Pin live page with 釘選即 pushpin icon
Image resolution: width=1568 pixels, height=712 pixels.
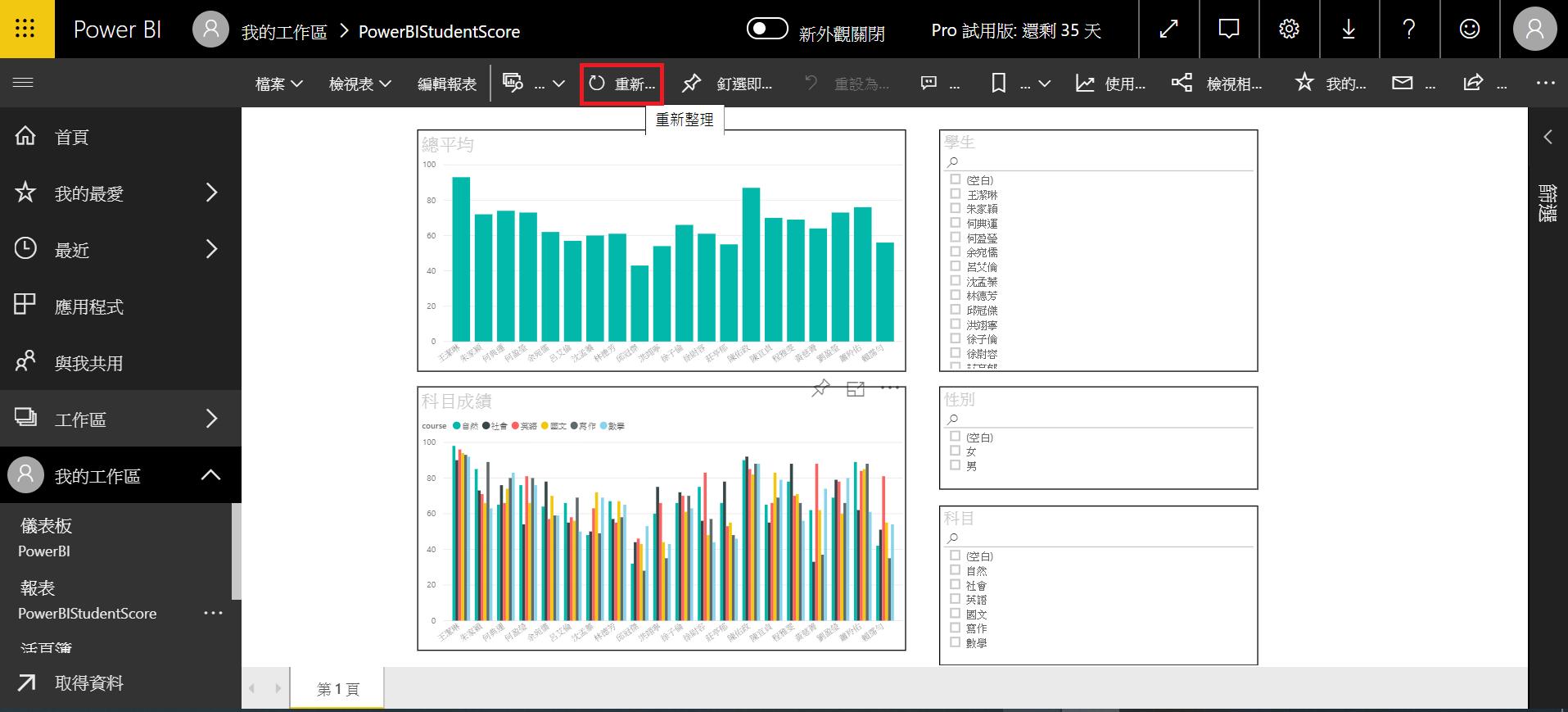pos(692,83)
